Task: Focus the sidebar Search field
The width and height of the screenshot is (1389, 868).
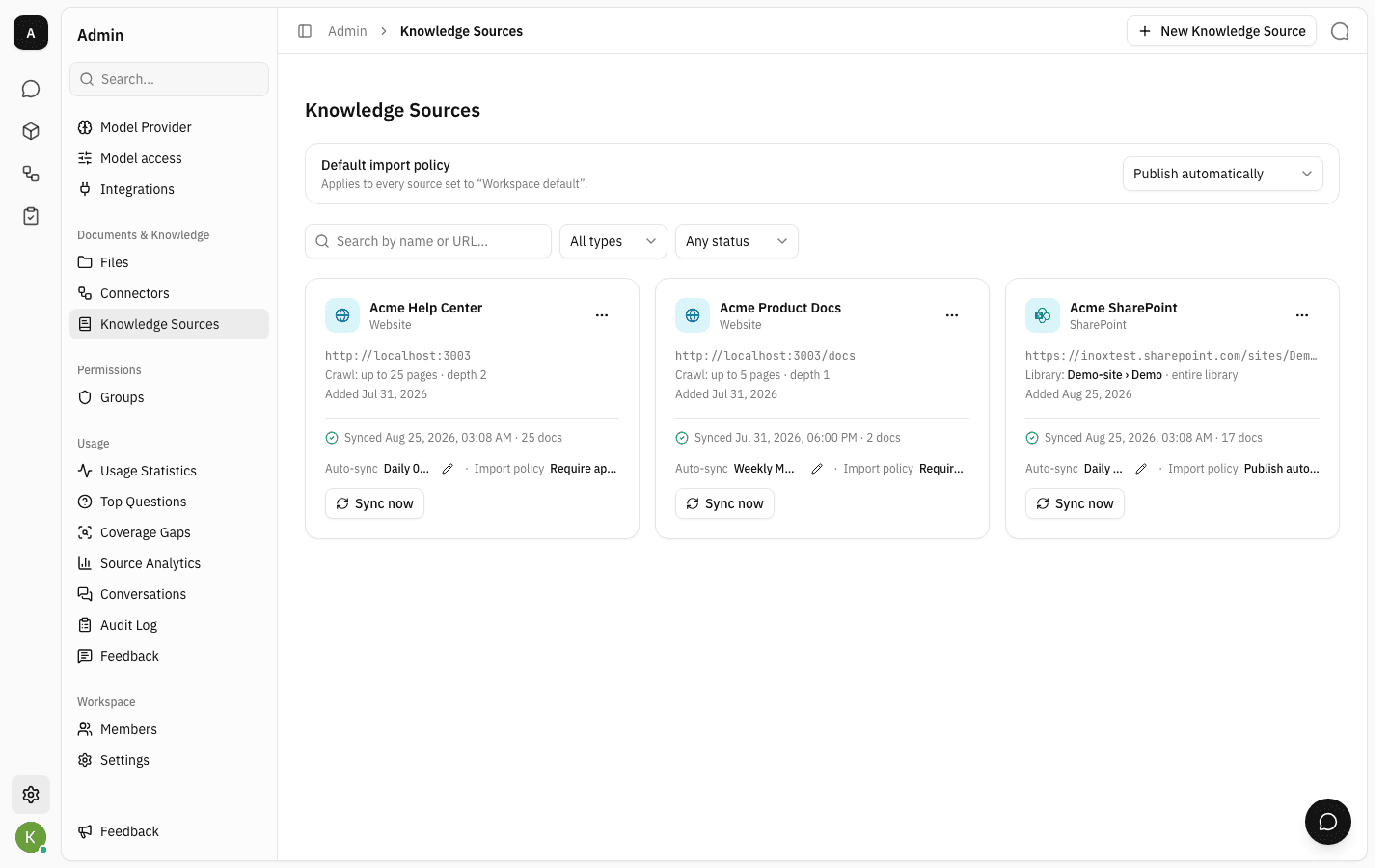Action: coord(169,79)
